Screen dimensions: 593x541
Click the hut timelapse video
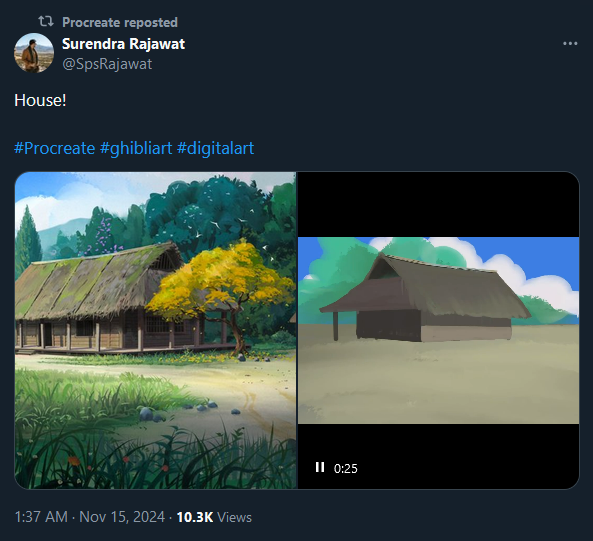tap(438, 330)
